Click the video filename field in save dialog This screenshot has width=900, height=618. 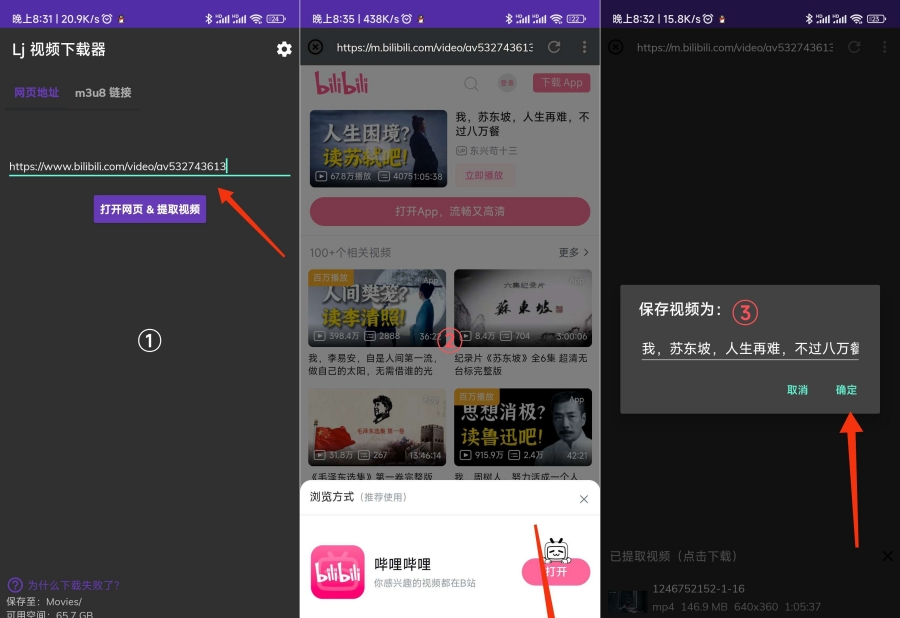click(x=749, y=349)
